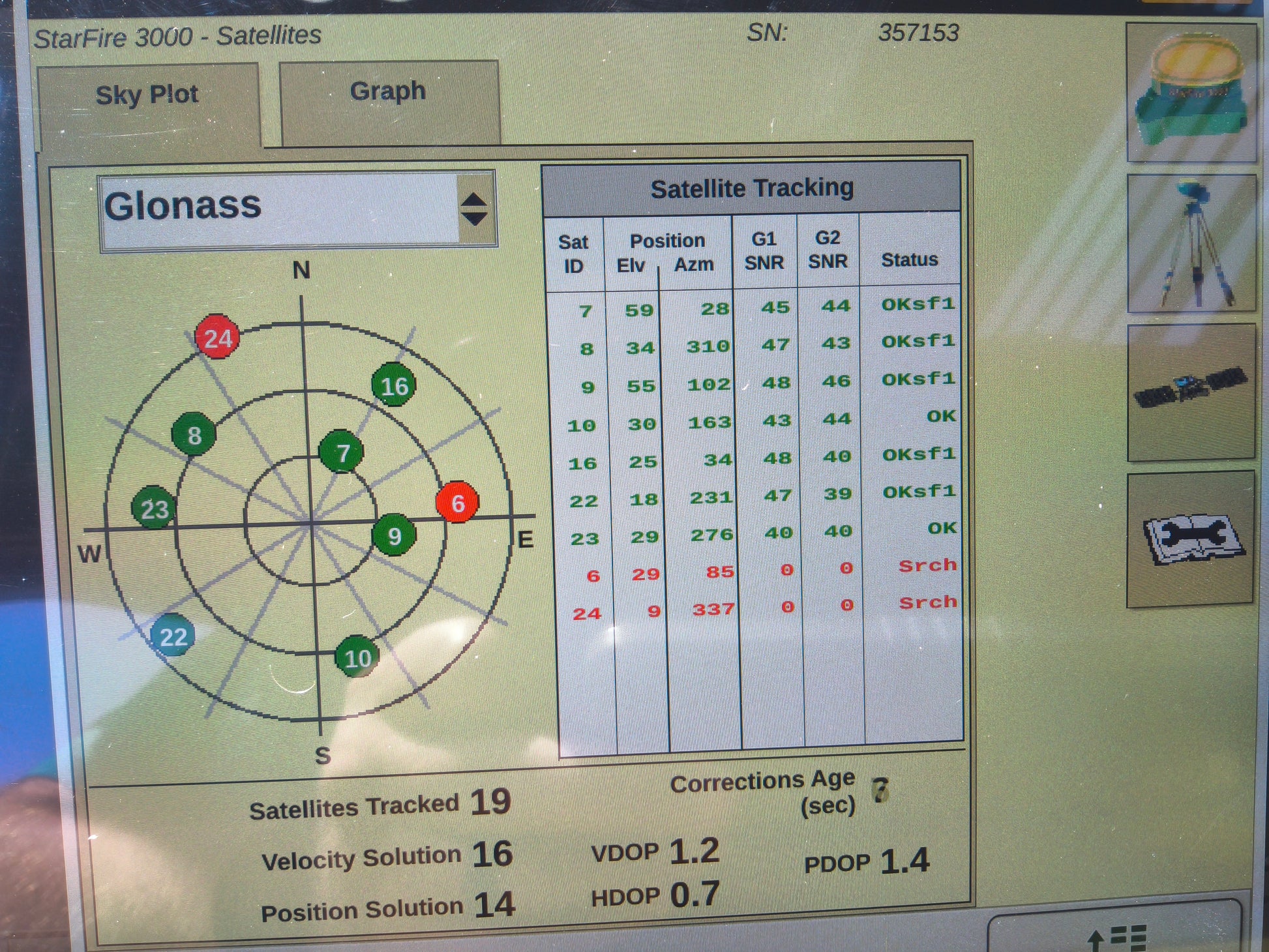
Task: Select red satellite 24 on the sky plot
Action: (x=217, y=338)
